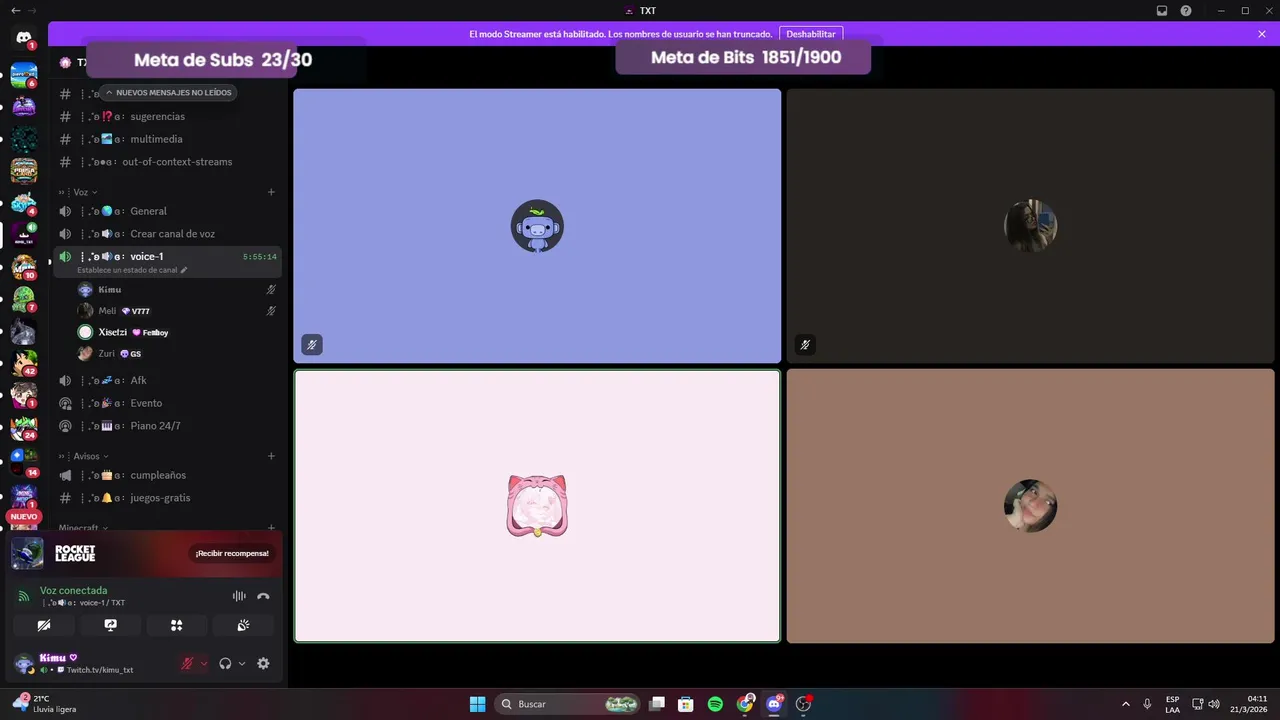
Task: Click Establece un estado de canal
Action: (x=132, y=270)
